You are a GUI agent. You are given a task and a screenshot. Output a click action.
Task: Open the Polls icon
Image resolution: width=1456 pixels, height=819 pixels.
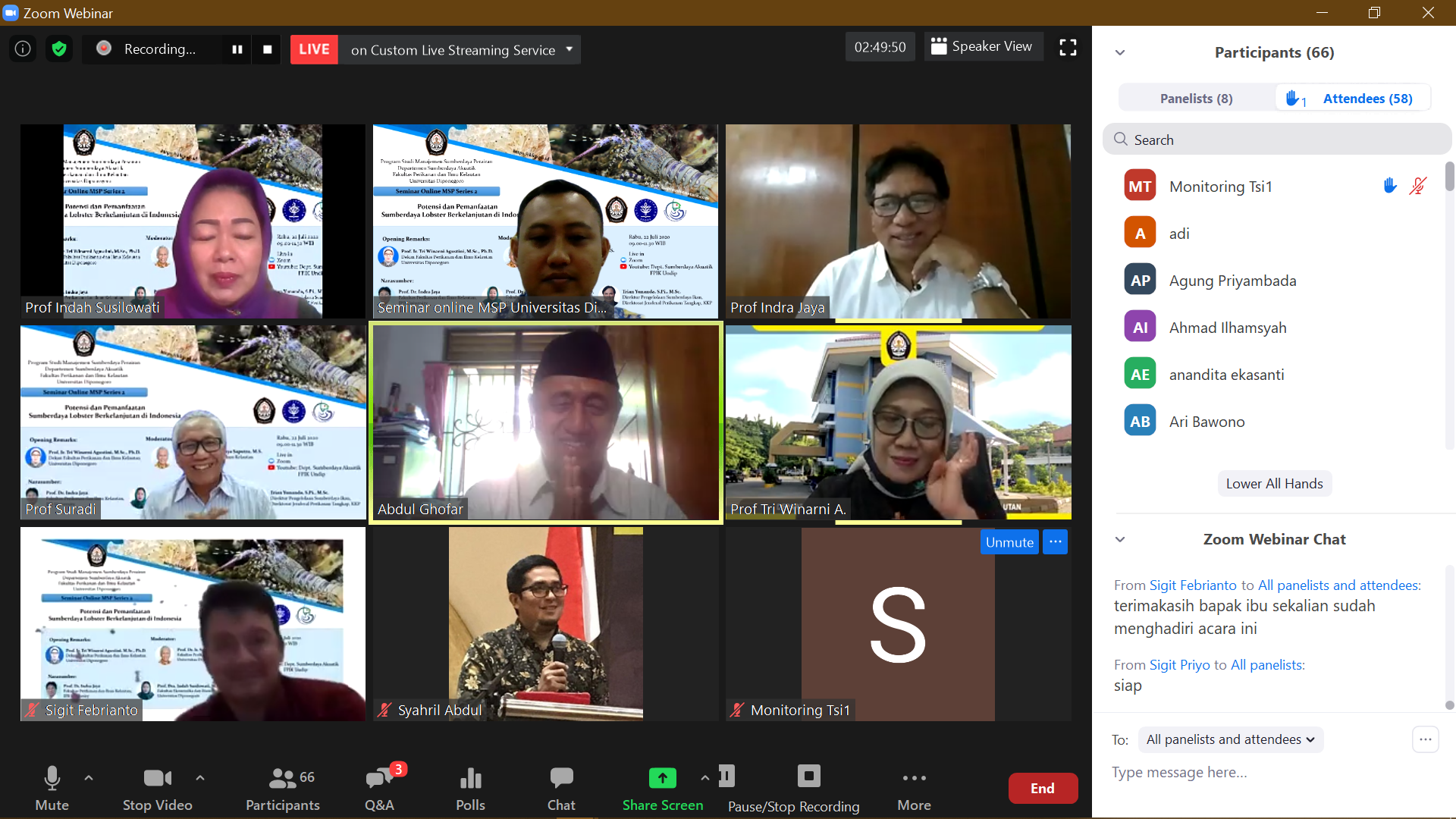[470, 787]
